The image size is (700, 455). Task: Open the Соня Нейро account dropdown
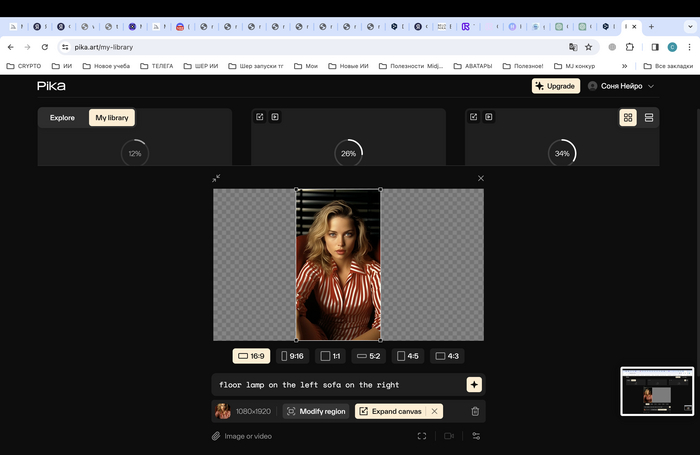[x=622, y=86]
